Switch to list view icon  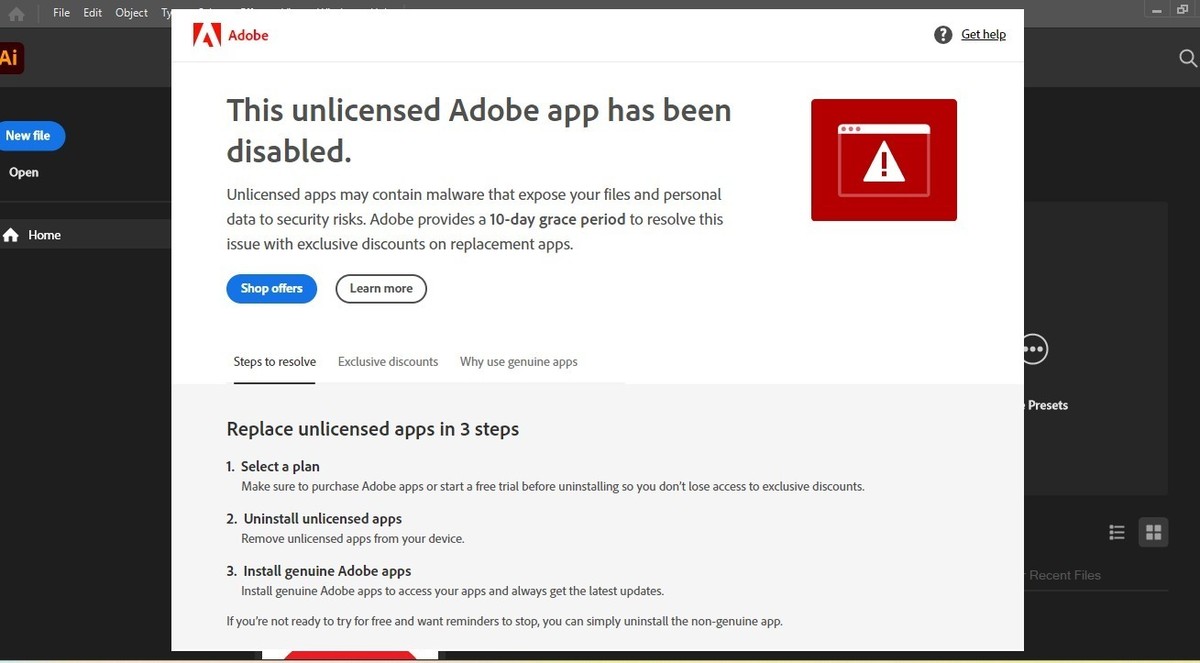pos(1117,532)
